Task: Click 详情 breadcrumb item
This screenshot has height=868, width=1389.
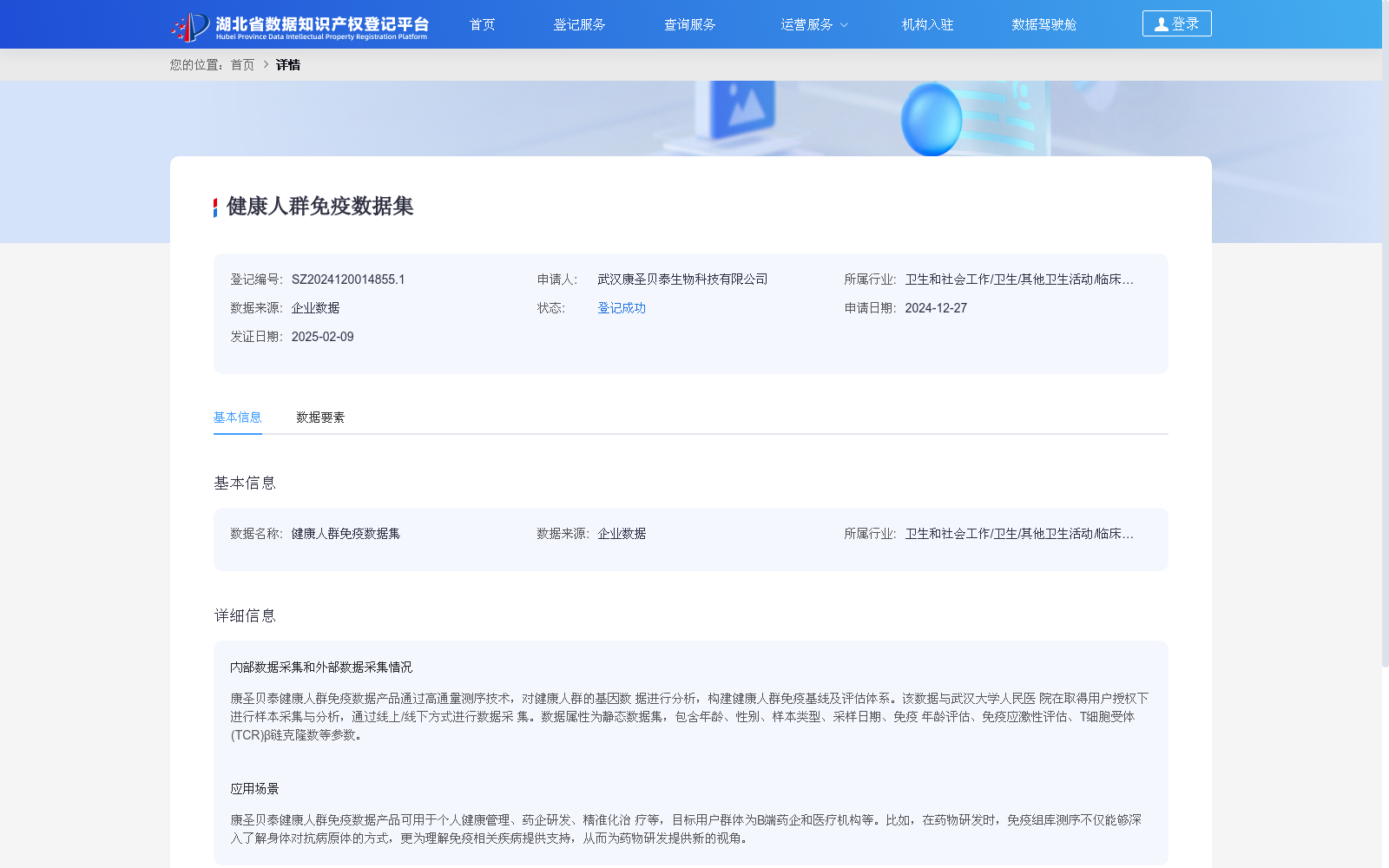Action: click(288, 65)
